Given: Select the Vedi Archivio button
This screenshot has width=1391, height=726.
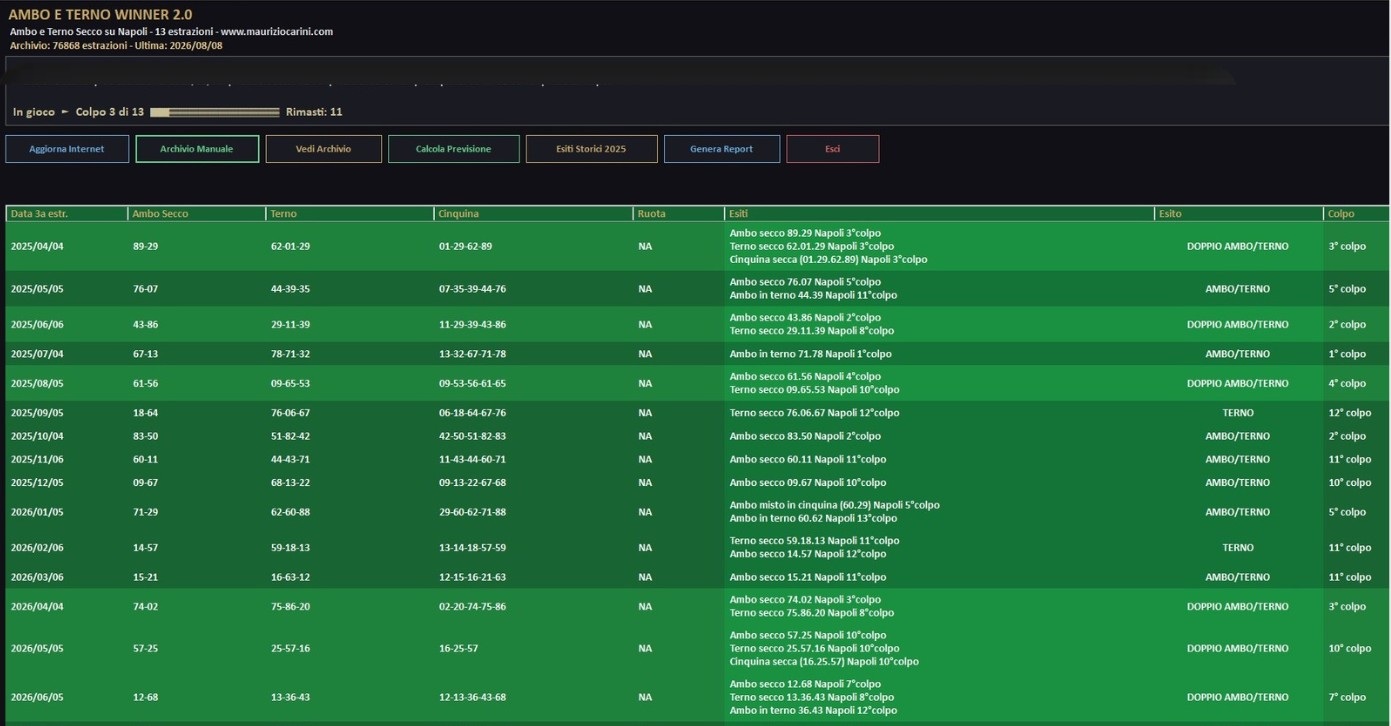Looking at the screenshot, I should [x=323, y=149].
